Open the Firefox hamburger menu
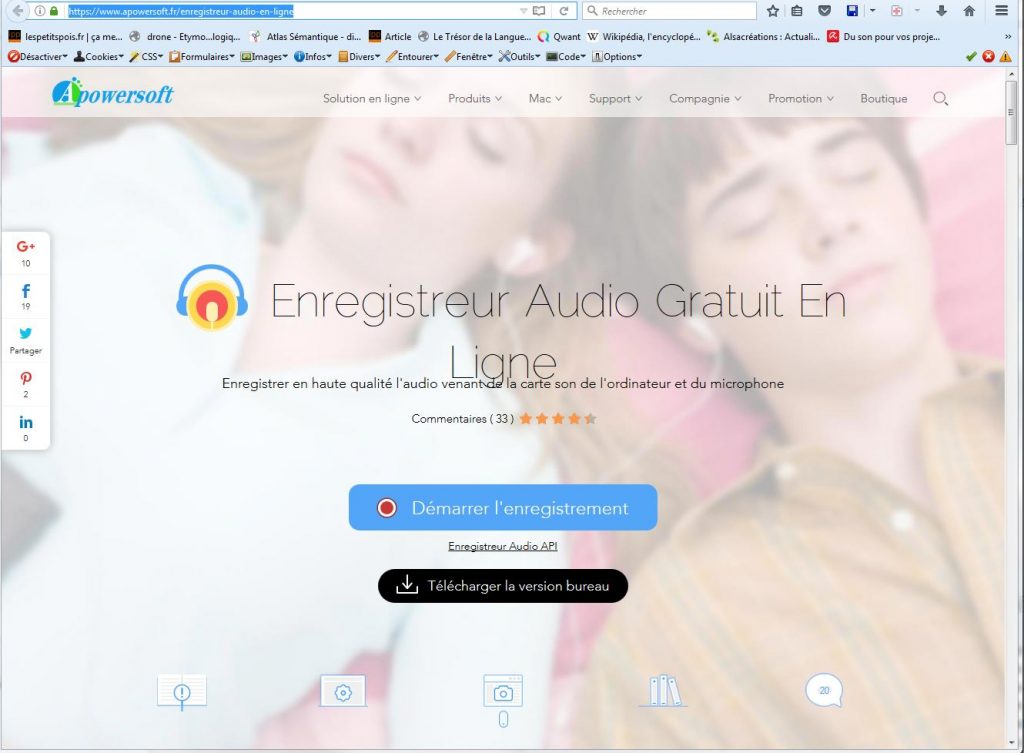This screenshot has height=753, width=1024. (1001, 10)
